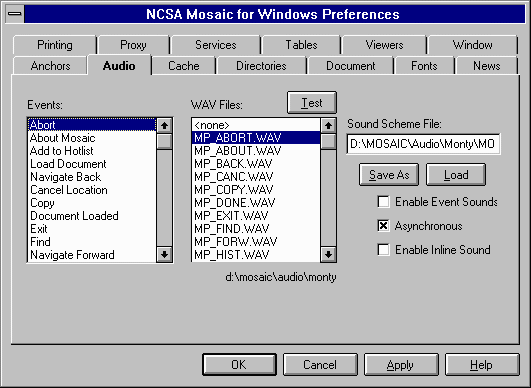
Task: Switch to the News tab
Action: click(487, 66)
